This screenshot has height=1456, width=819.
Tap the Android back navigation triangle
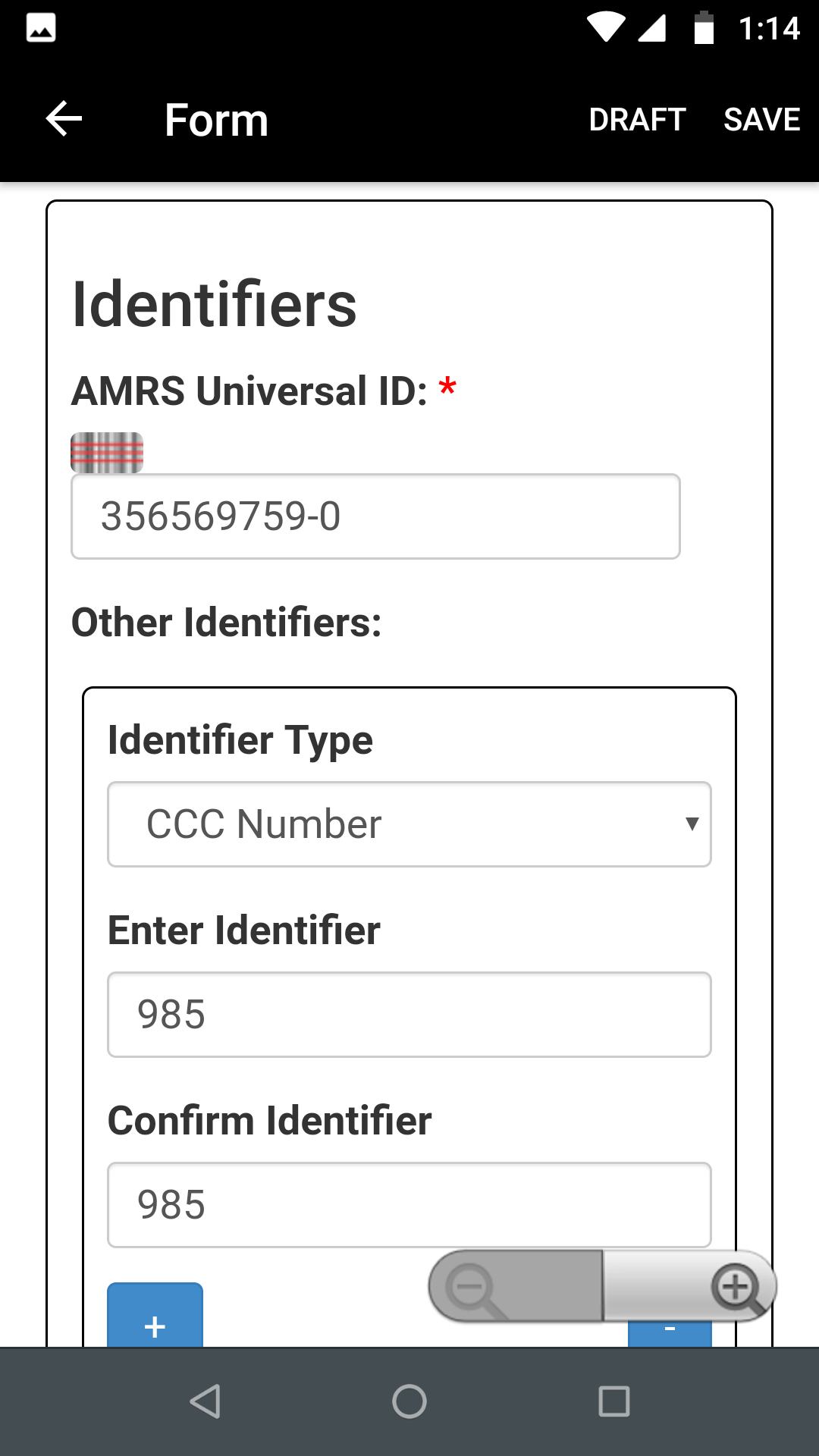205,1401
